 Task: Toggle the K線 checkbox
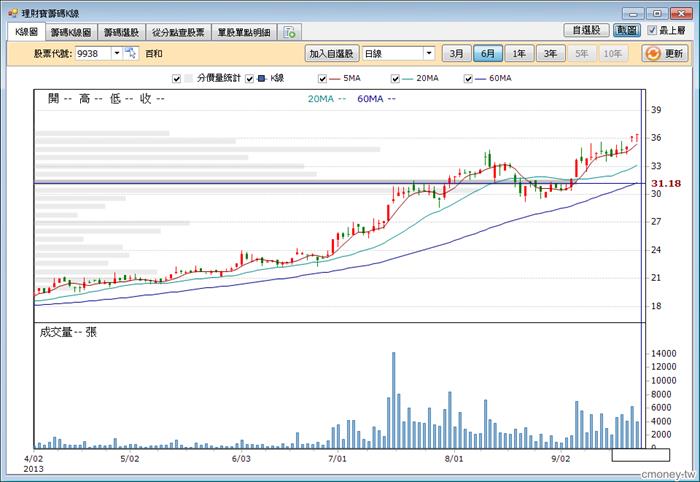click(250, 79)
